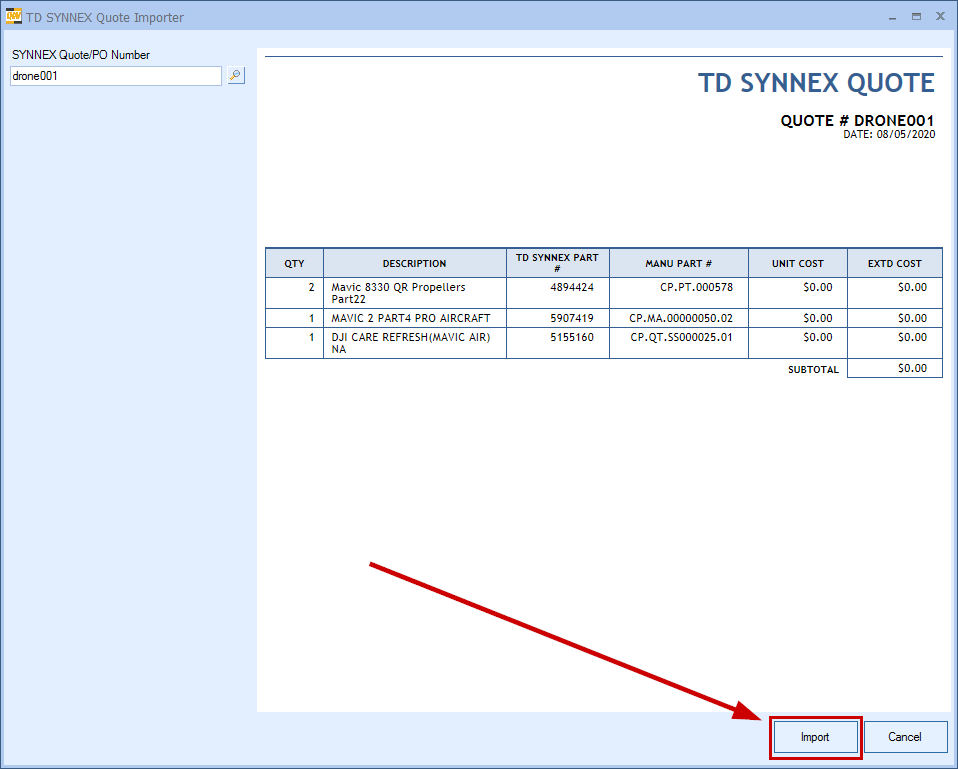Click the app icon in the title bar

click(13, 17)
